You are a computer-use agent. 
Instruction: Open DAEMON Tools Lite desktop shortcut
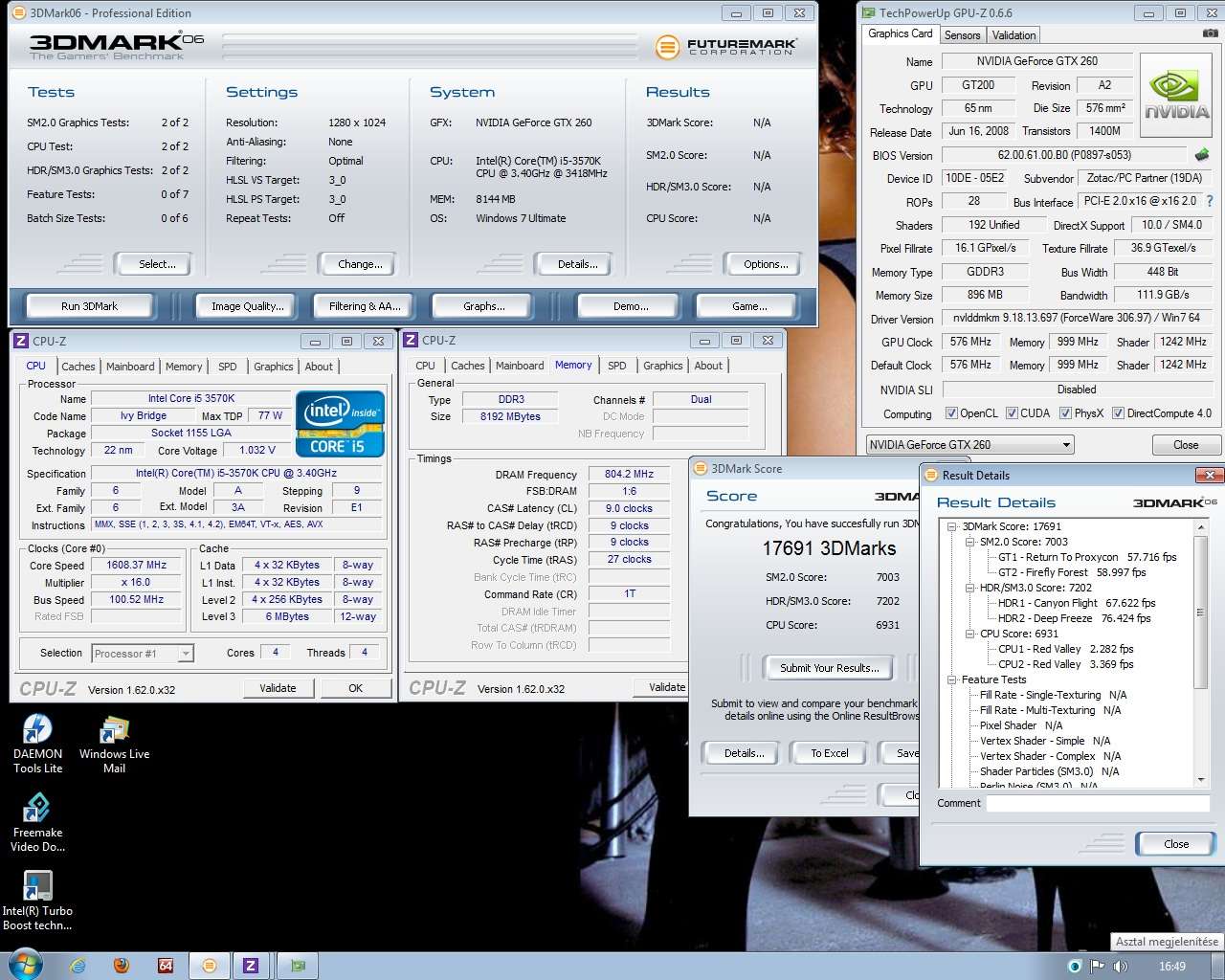point(37,744)
